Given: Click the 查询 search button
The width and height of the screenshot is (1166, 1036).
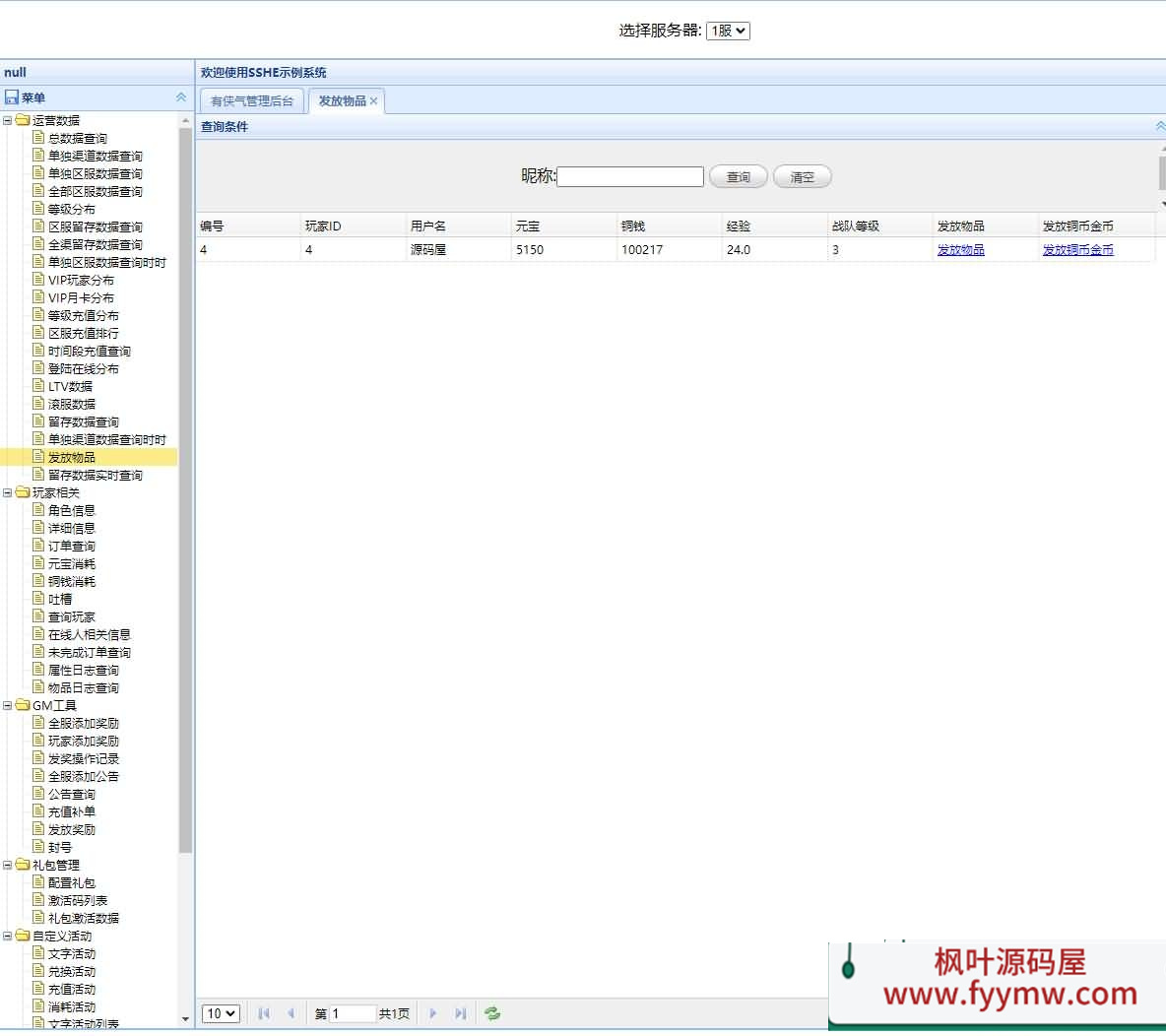Looking at the screenshot, I should 739,177.
